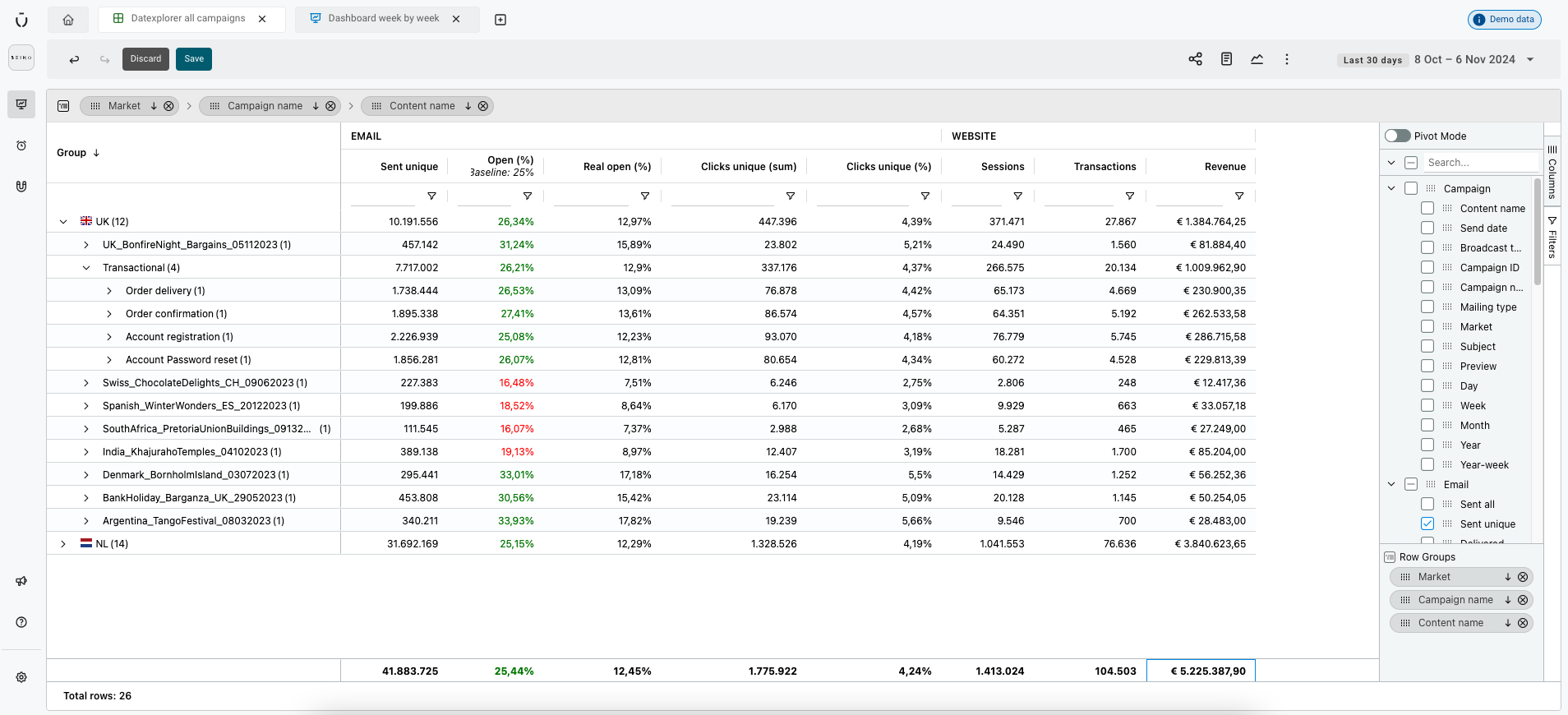The image size is (1568, 715).
Task: Open the three-dot more options menu
Action: click(1287, 59)
